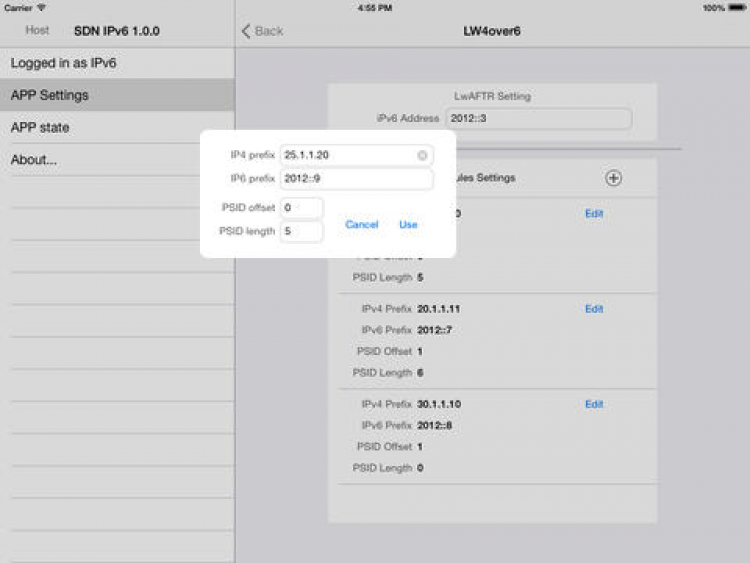Image resolution: width=750 pixels, height=563 pixels.
Task: Edit the 20.1.1.11 rule
Action: click(x=594, y=309)
